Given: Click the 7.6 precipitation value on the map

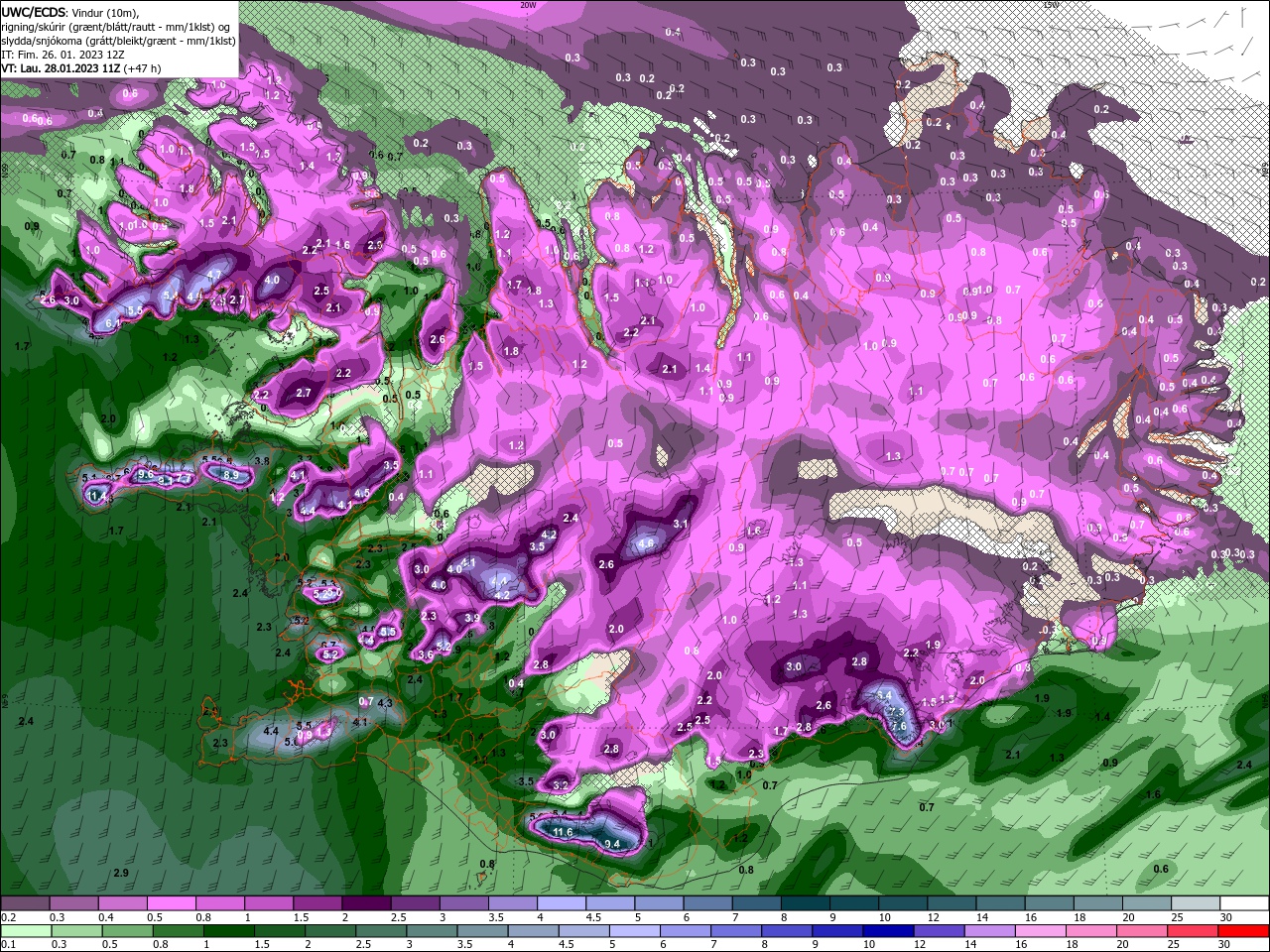Looking at the screenshot, I should click(x=899, y=726).
